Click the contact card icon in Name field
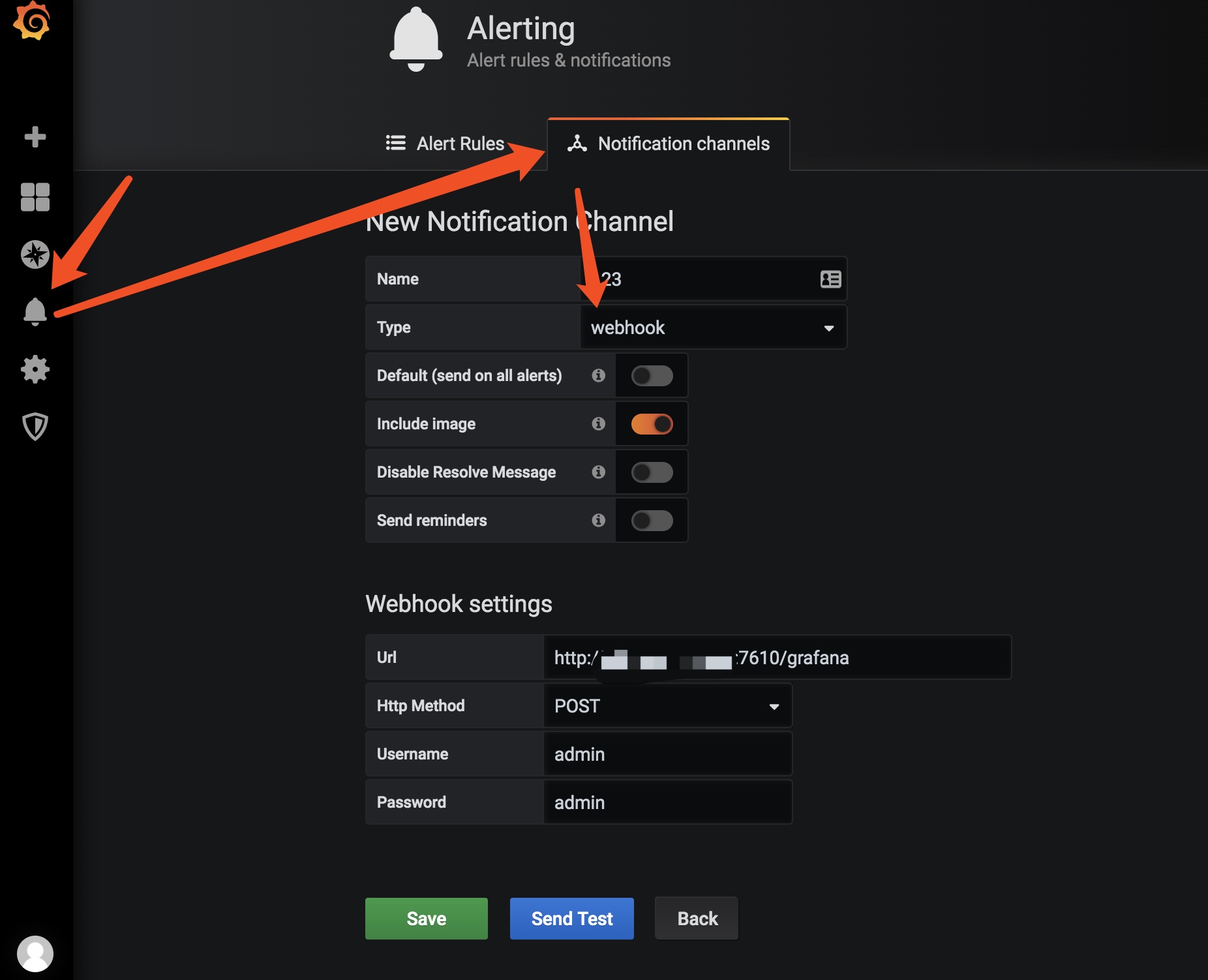This screenshot has height=980, width=1208. 830,279
